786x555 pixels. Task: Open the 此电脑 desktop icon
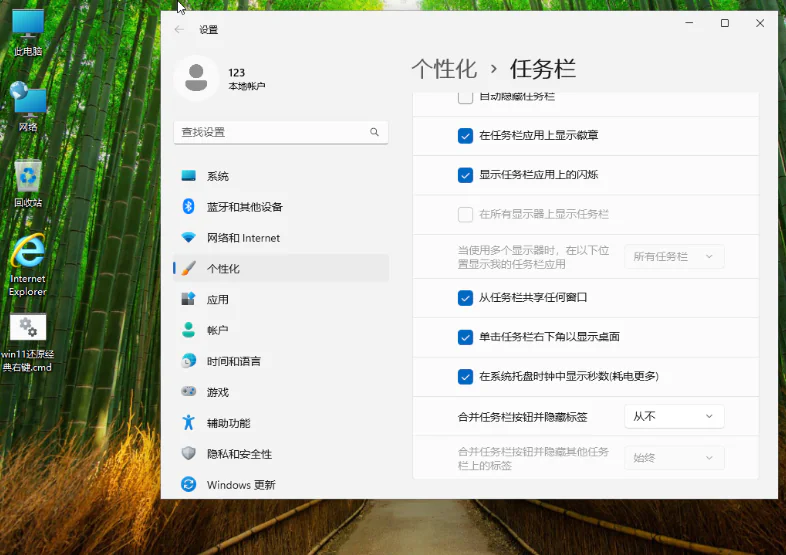[28, 33]
